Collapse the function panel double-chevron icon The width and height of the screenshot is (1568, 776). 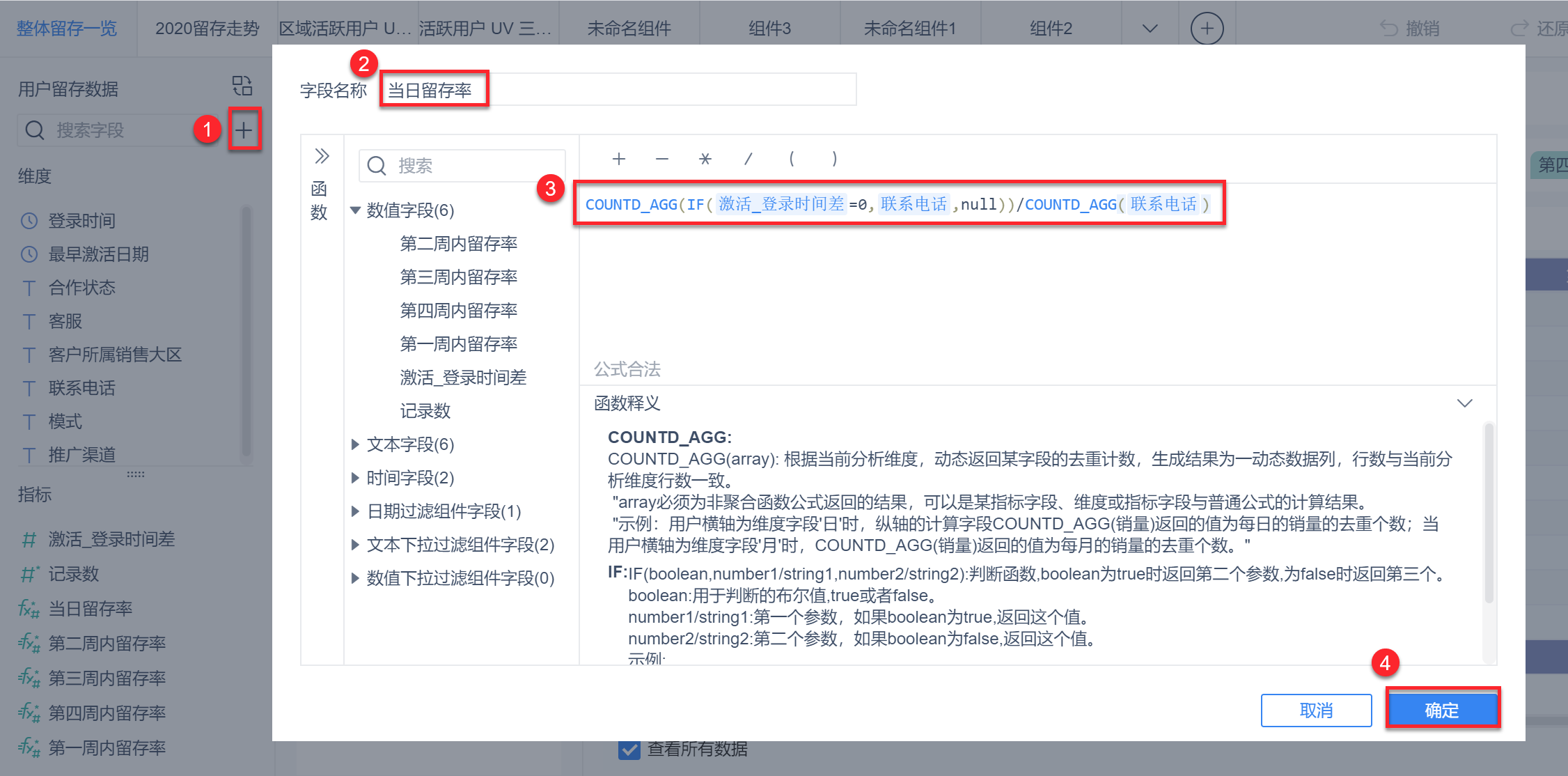pyautogui.click(x=322, y=156)
